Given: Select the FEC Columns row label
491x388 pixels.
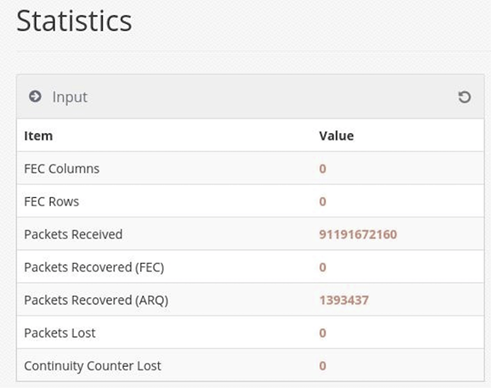Looking at the screenshot, I should click(62, 169).
